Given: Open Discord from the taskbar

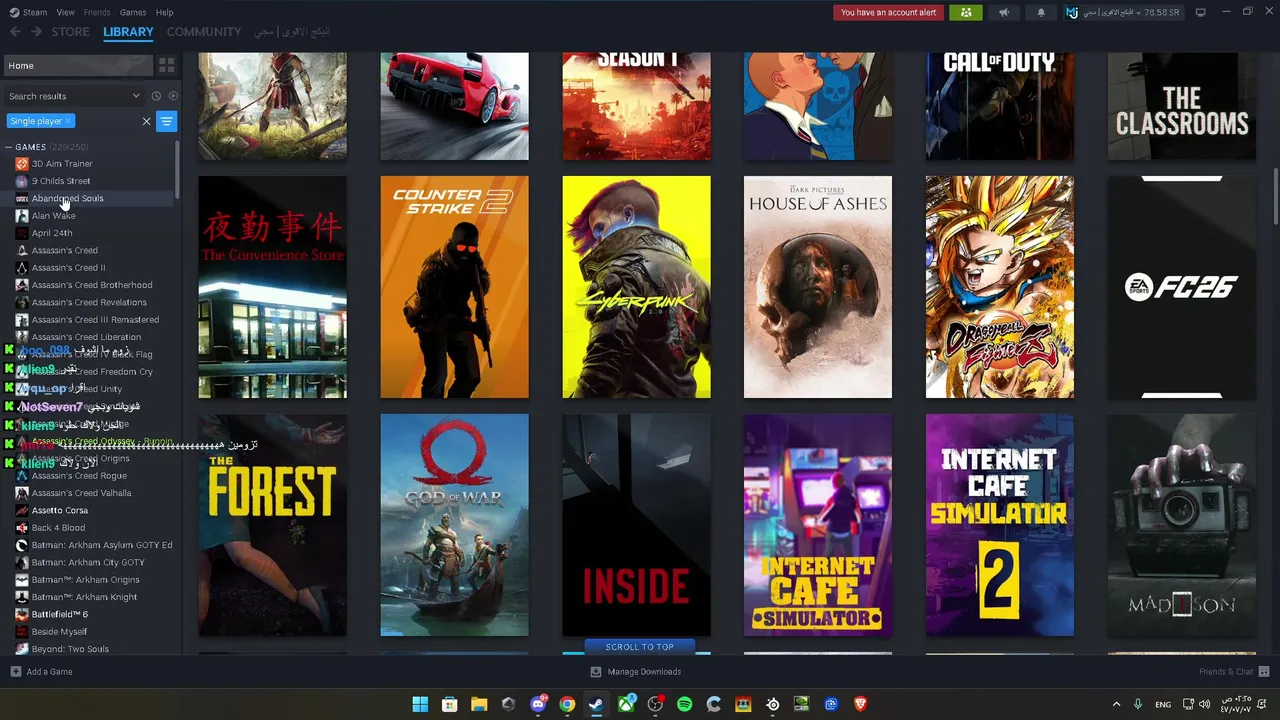Looking at the screenshot, I should coord(538,704).
